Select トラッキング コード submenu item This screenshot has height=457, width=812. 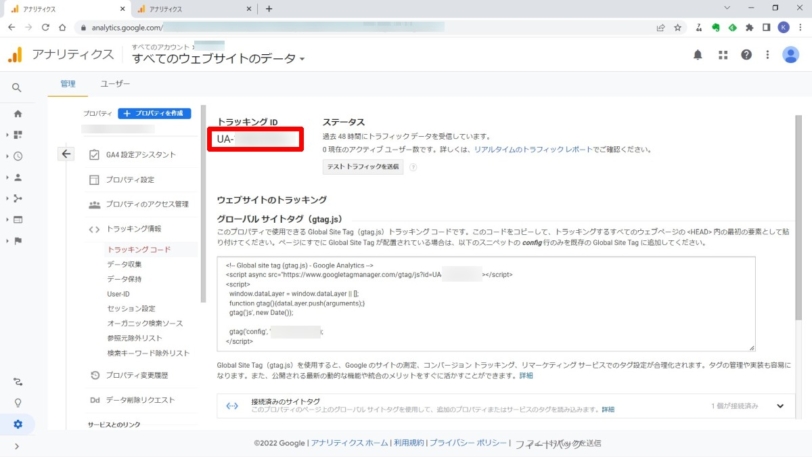point(139,249)
